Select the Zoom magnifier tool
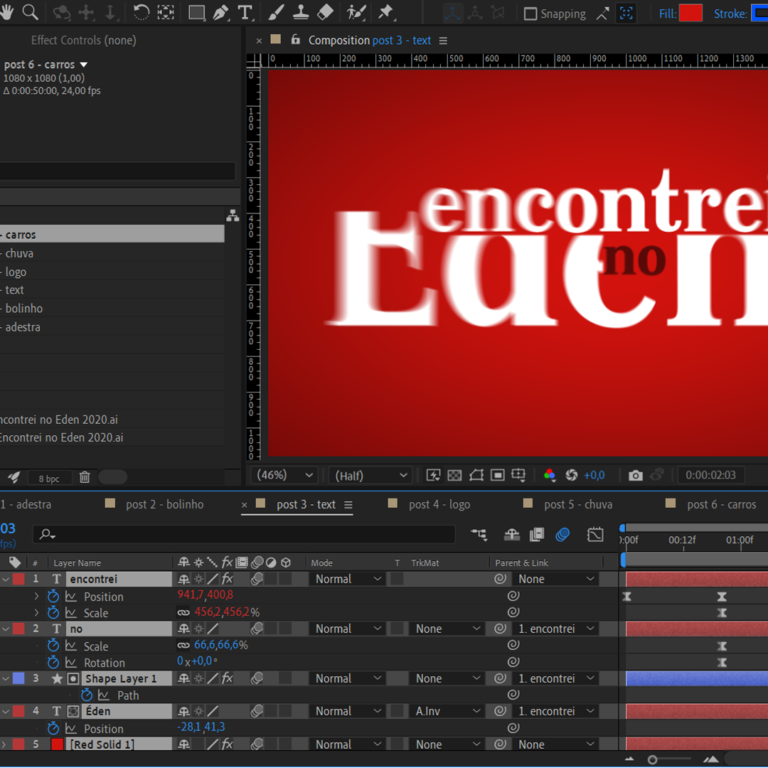The width and height of the screenshot is (768, 768). pos(30,13)
